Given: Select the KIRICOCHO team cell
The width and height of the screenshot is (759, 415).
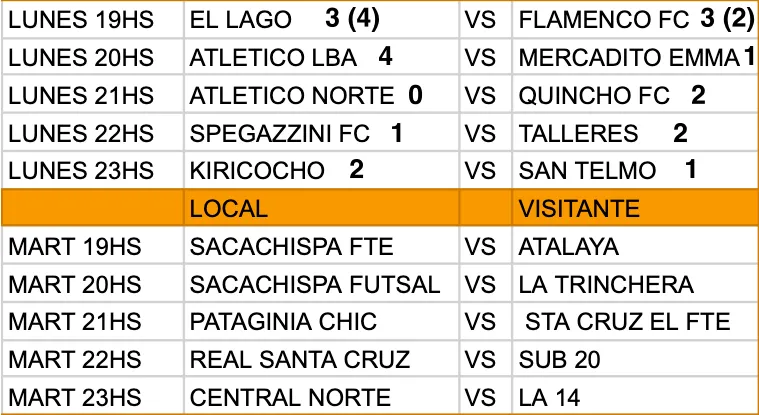Looking at the screenshot, I should point(320,171).
